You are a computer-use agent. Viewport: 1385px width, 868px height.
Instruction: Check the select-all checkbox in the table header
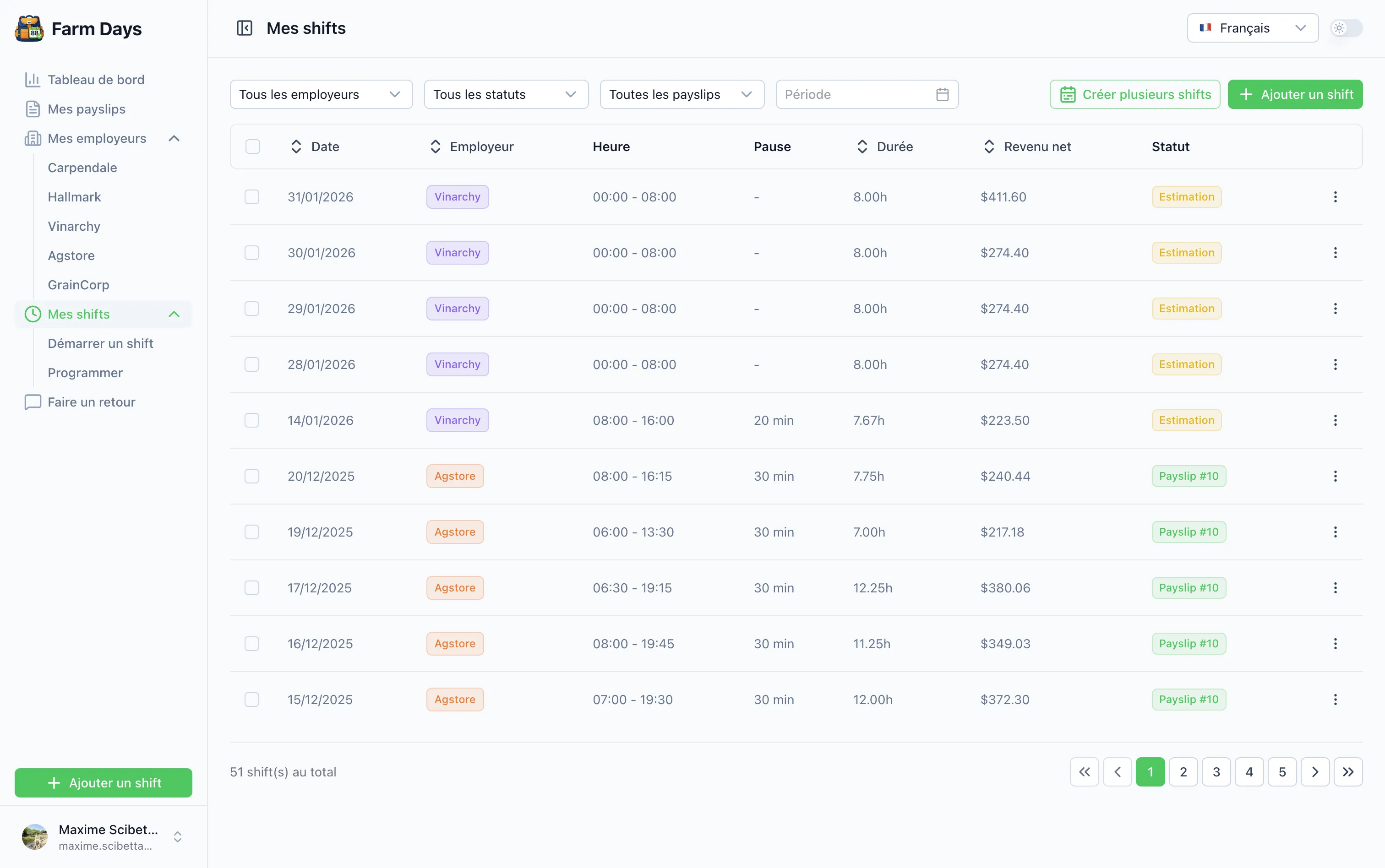pos(253,146)
